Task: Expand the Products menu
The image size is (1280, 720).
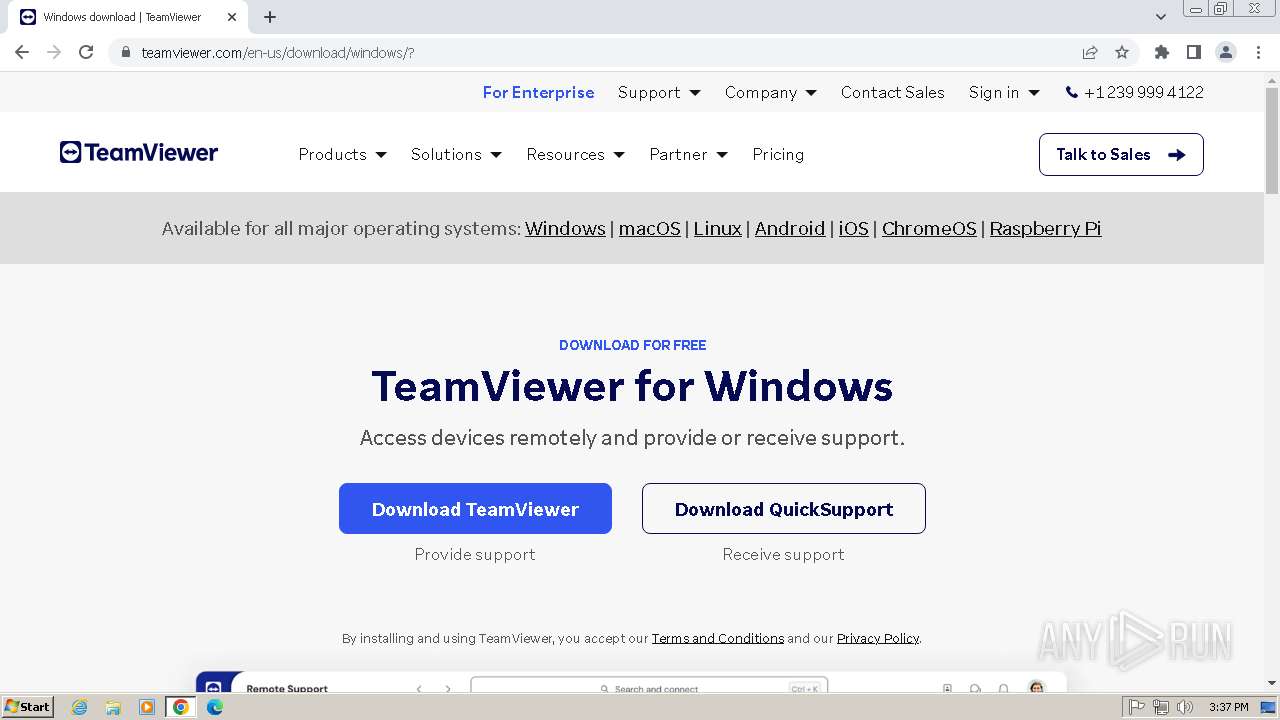Action: [x=342, y=154]
